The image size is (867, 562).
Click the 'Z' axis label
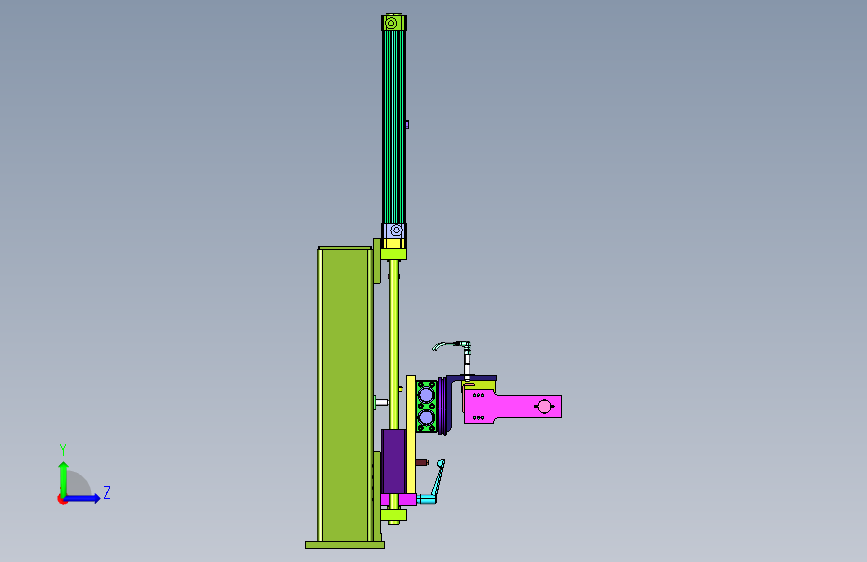coord(107,492)
